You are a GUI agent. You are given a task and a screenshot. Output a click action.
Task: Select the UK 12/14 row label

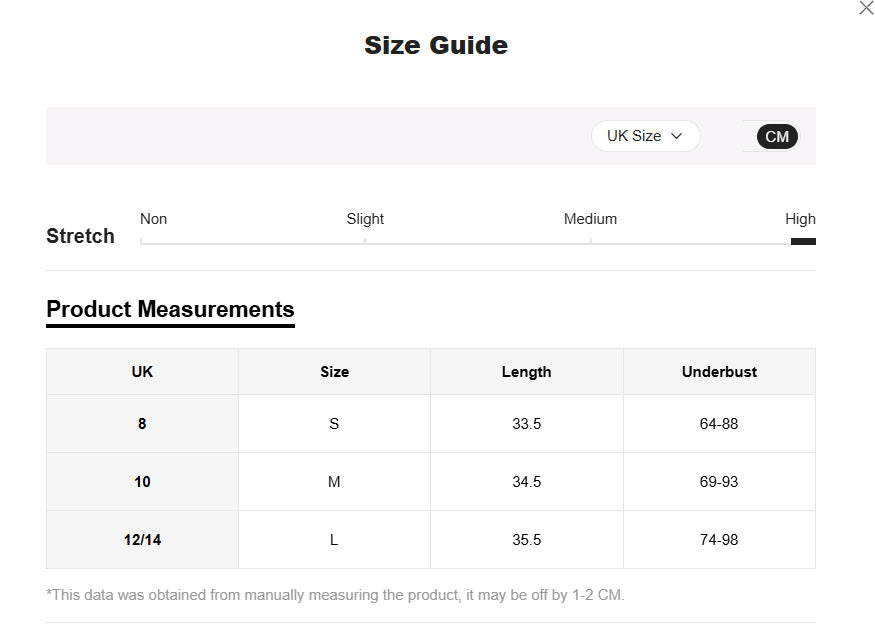click(x=142, y=540)
